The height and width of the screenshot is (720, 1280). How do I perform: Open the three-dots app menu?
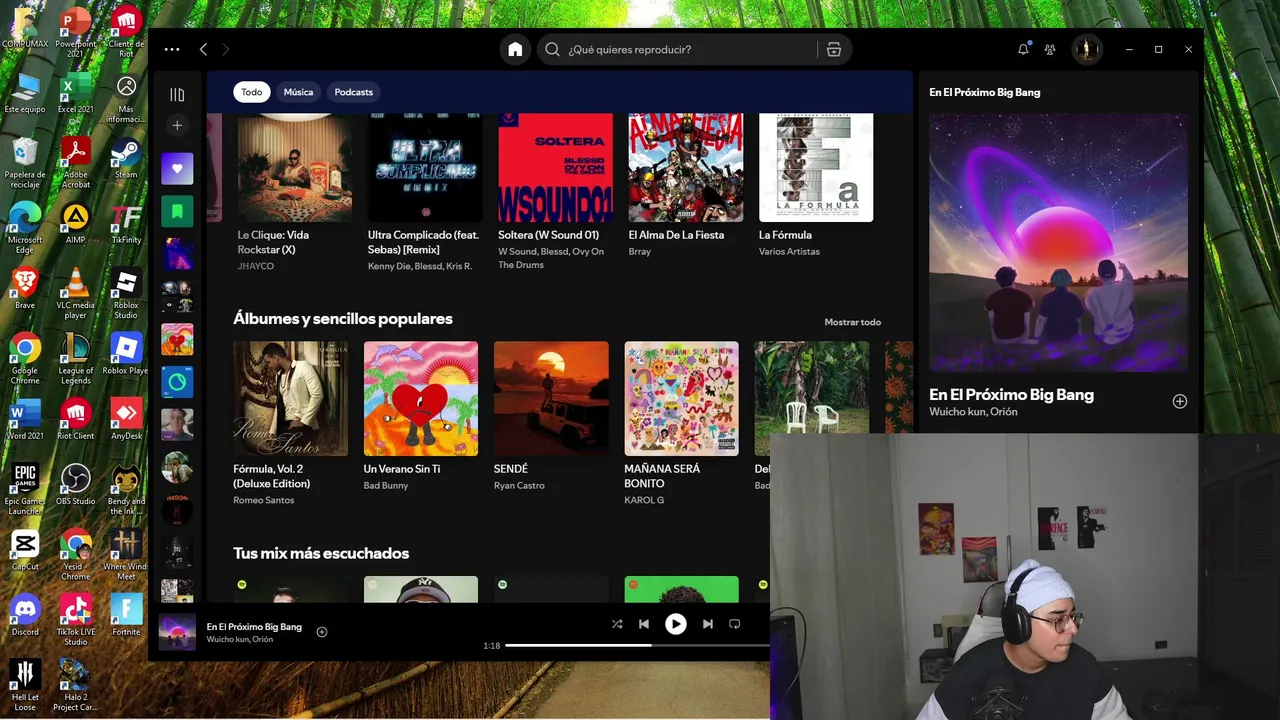tap(172, 49)
